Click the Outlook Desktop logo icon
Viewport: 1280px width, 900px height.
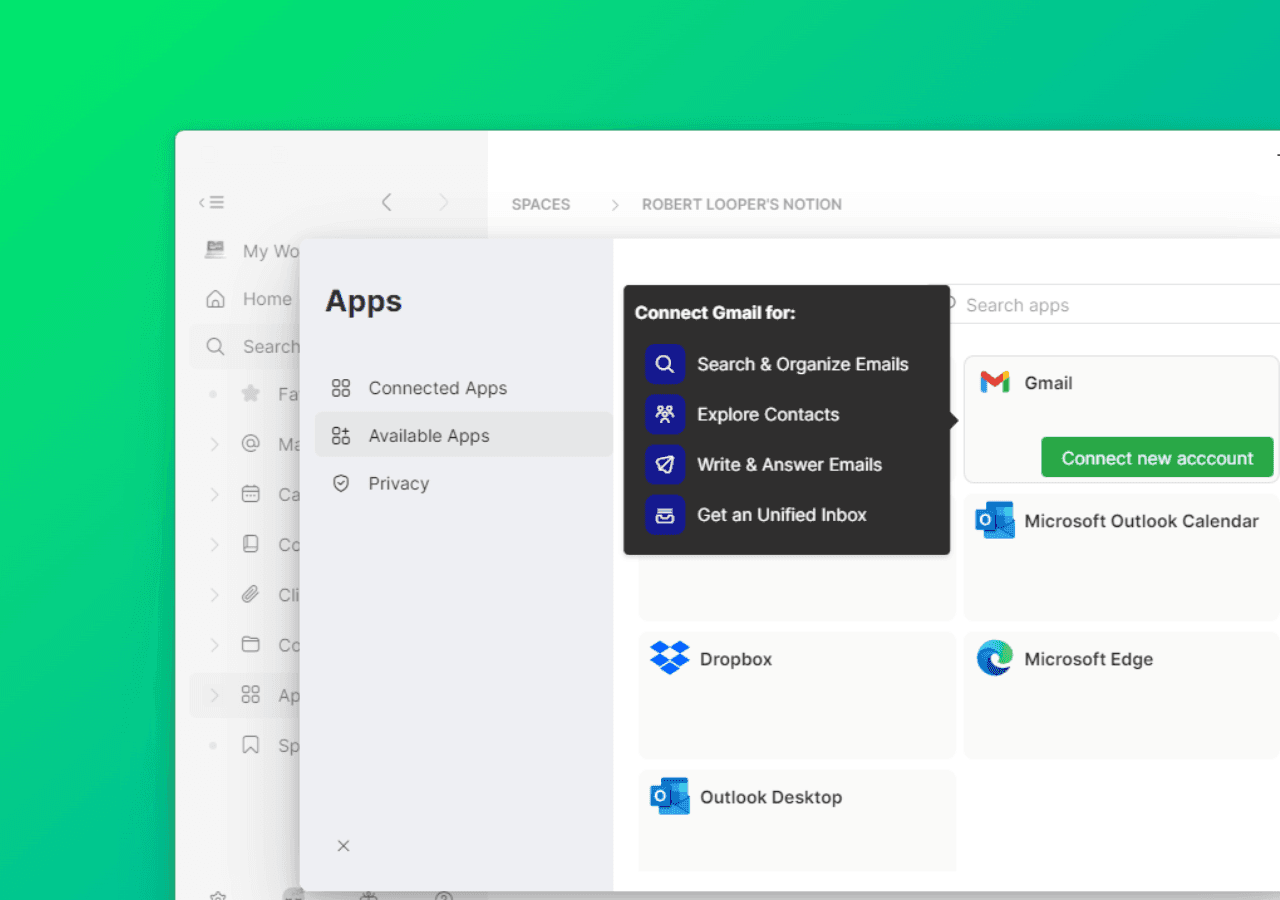(670, 796)
